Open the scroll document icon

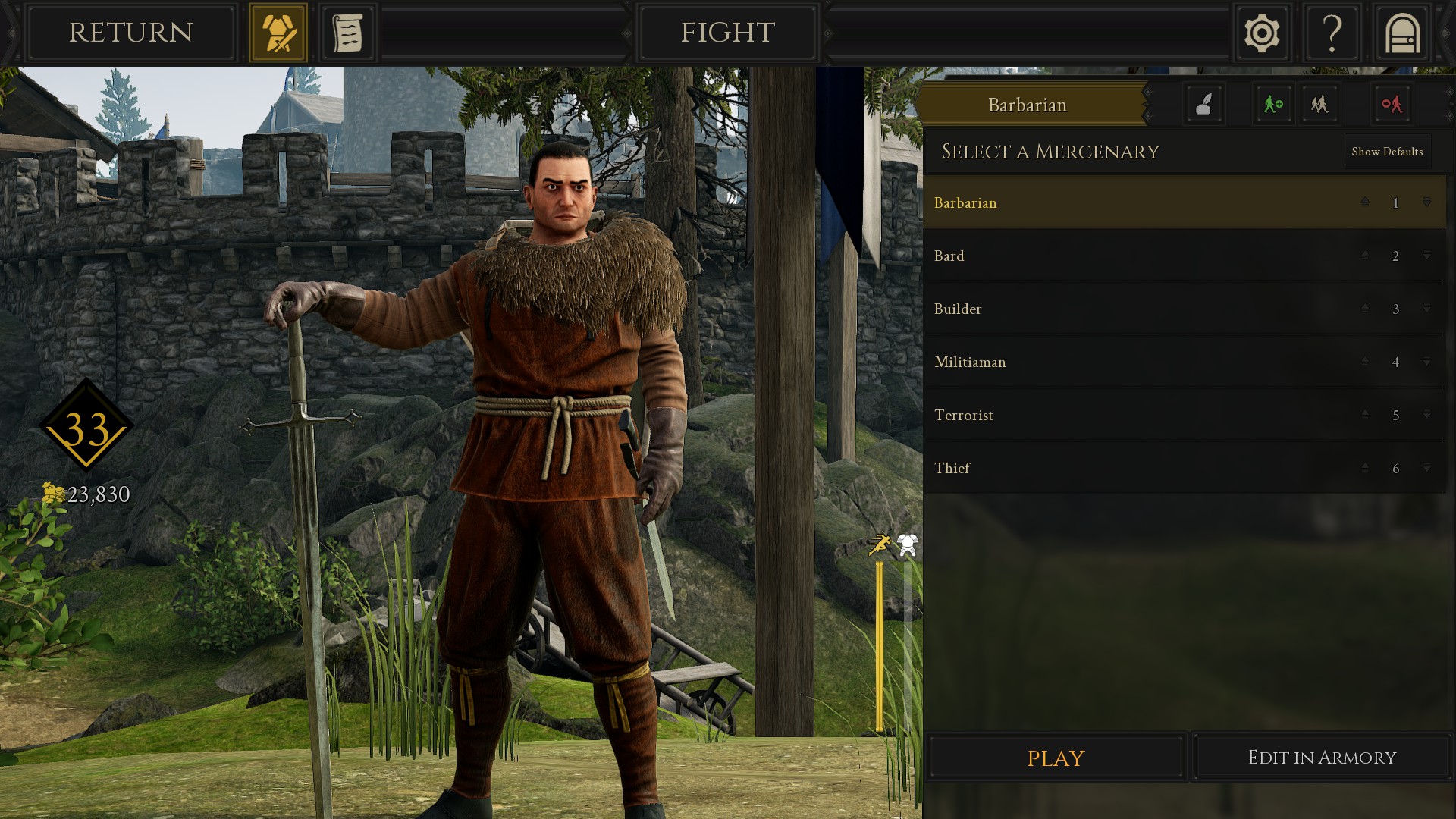tap(348, 33)
